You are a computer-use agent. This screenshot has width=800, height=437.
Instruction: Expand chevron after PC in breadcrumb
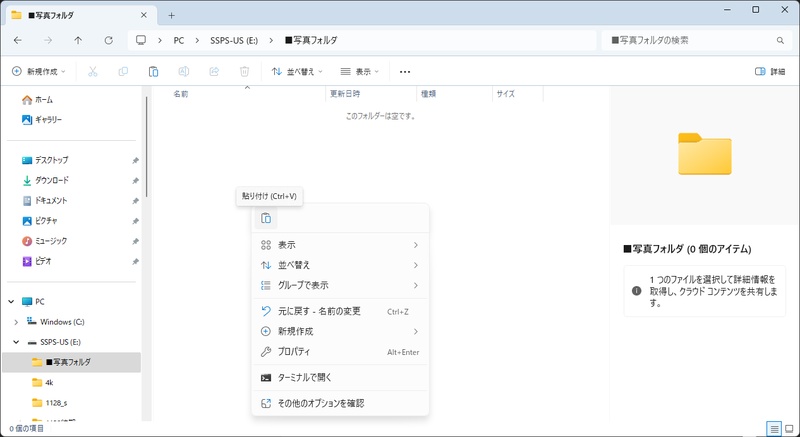(x=197, y=40)
